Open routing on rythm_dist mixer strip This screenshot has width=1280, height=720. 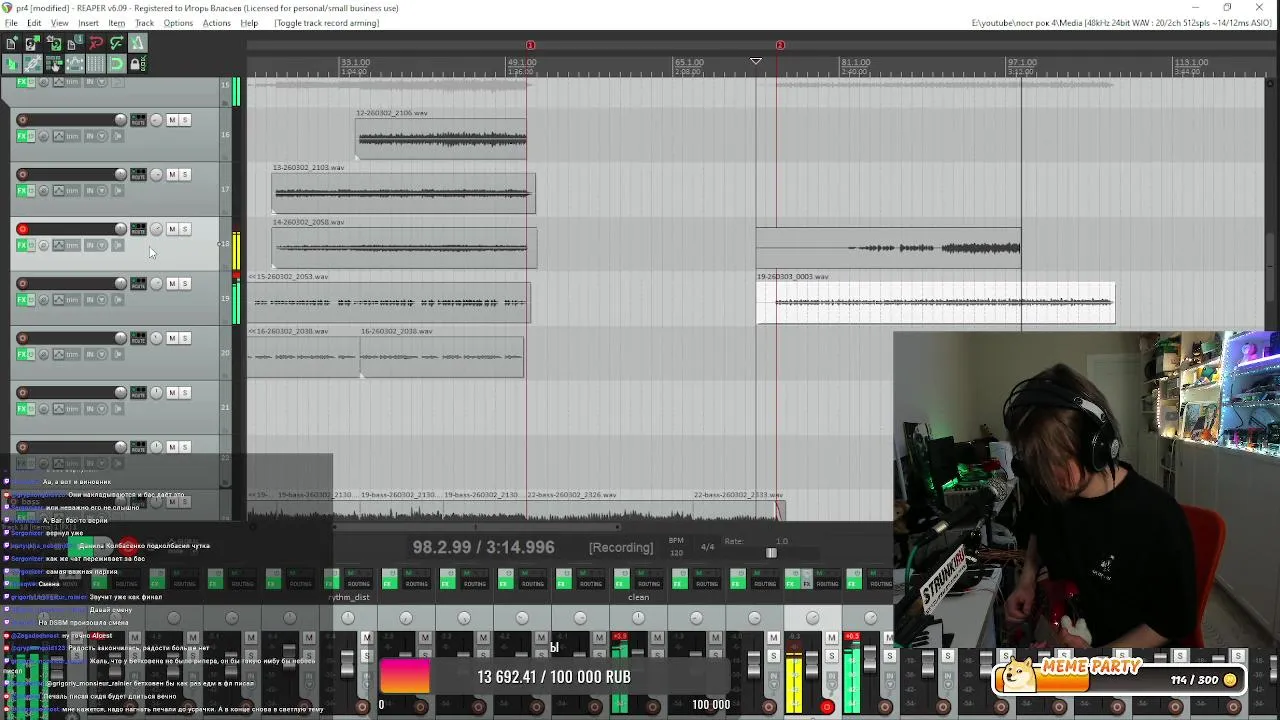click(x=358, y=583)
